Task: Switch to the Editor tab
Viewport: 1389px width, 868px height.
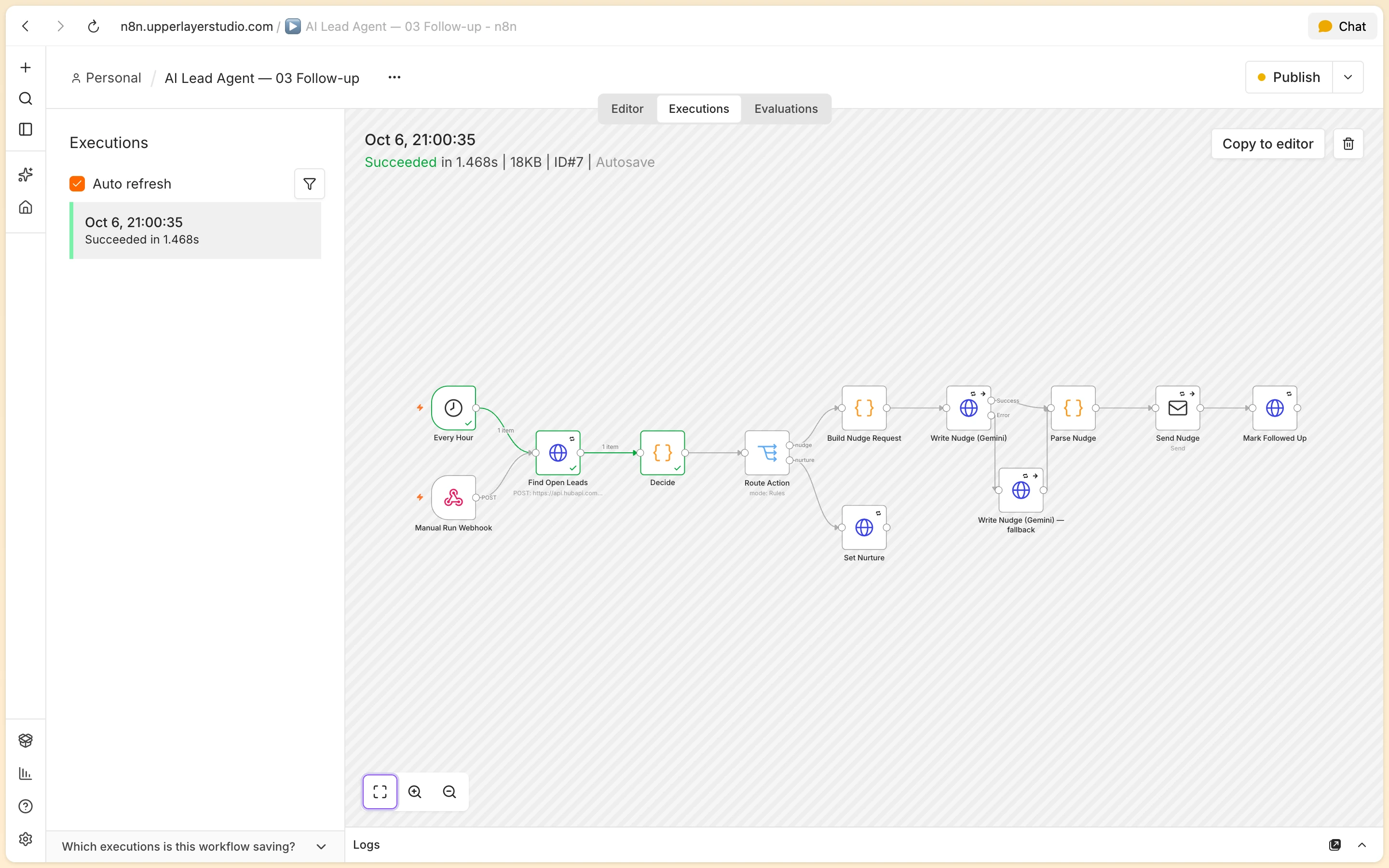Action: (627, 109)
